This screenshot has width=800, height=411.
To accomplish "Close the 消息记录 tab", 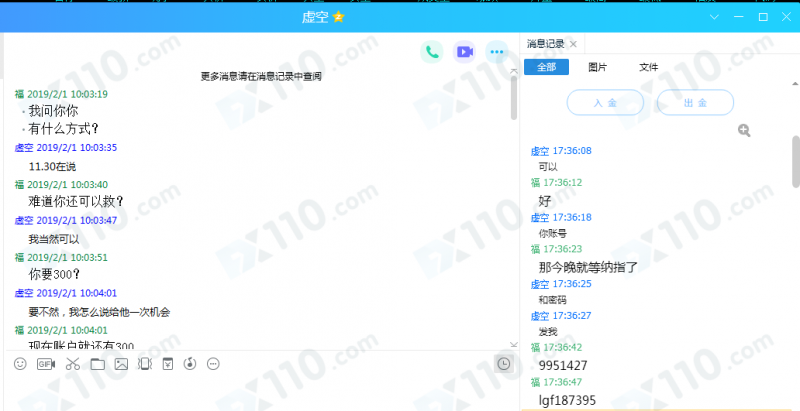I will pyautogui.click(x=573, y=44).
